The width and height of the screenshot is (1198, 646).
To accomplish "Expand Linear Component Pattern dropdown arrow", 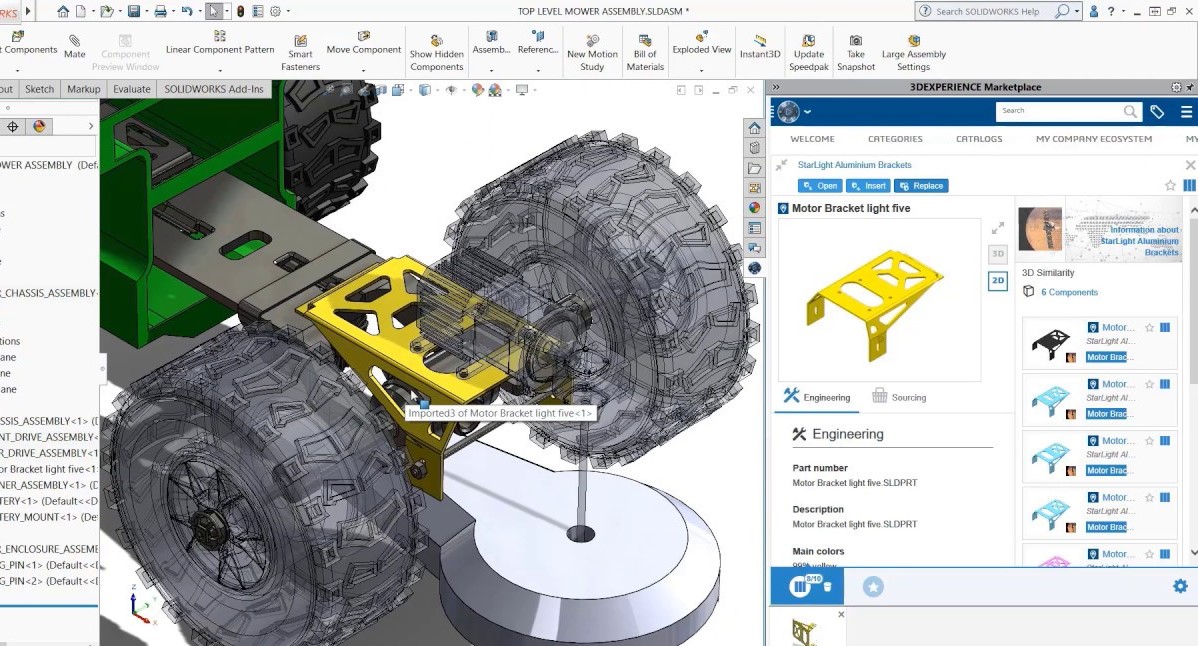I will [220, 70].
